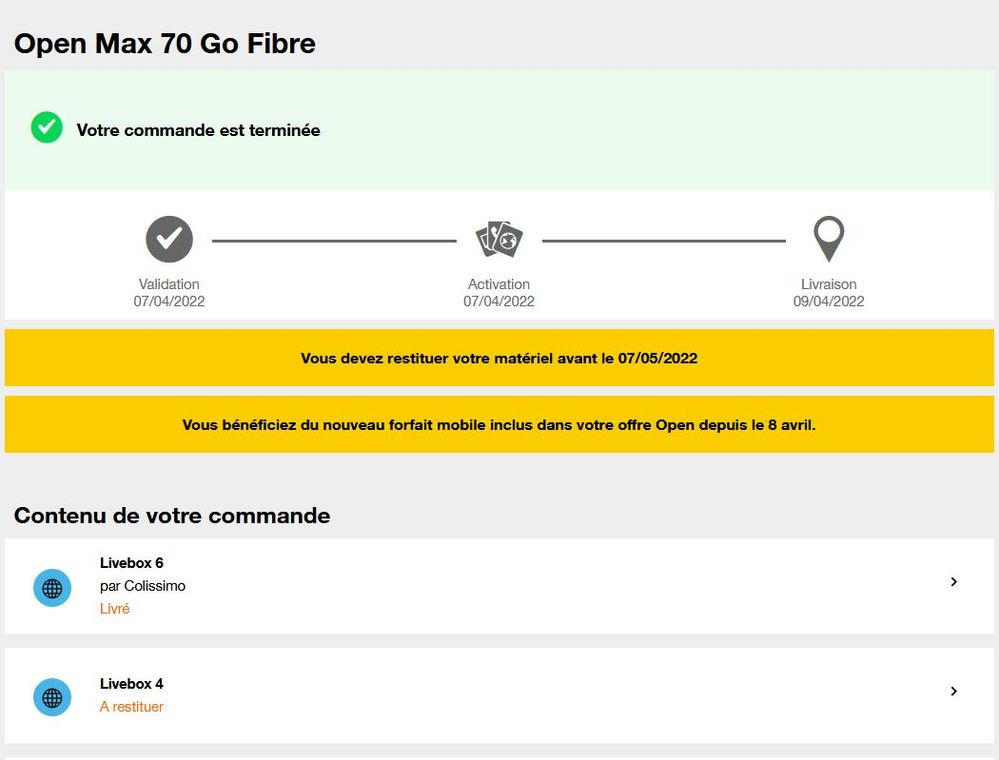The height and width of the screenshot is (760, 999).
Task: Click the new mobile plan yellow banner
Action: tap(499, 425)
